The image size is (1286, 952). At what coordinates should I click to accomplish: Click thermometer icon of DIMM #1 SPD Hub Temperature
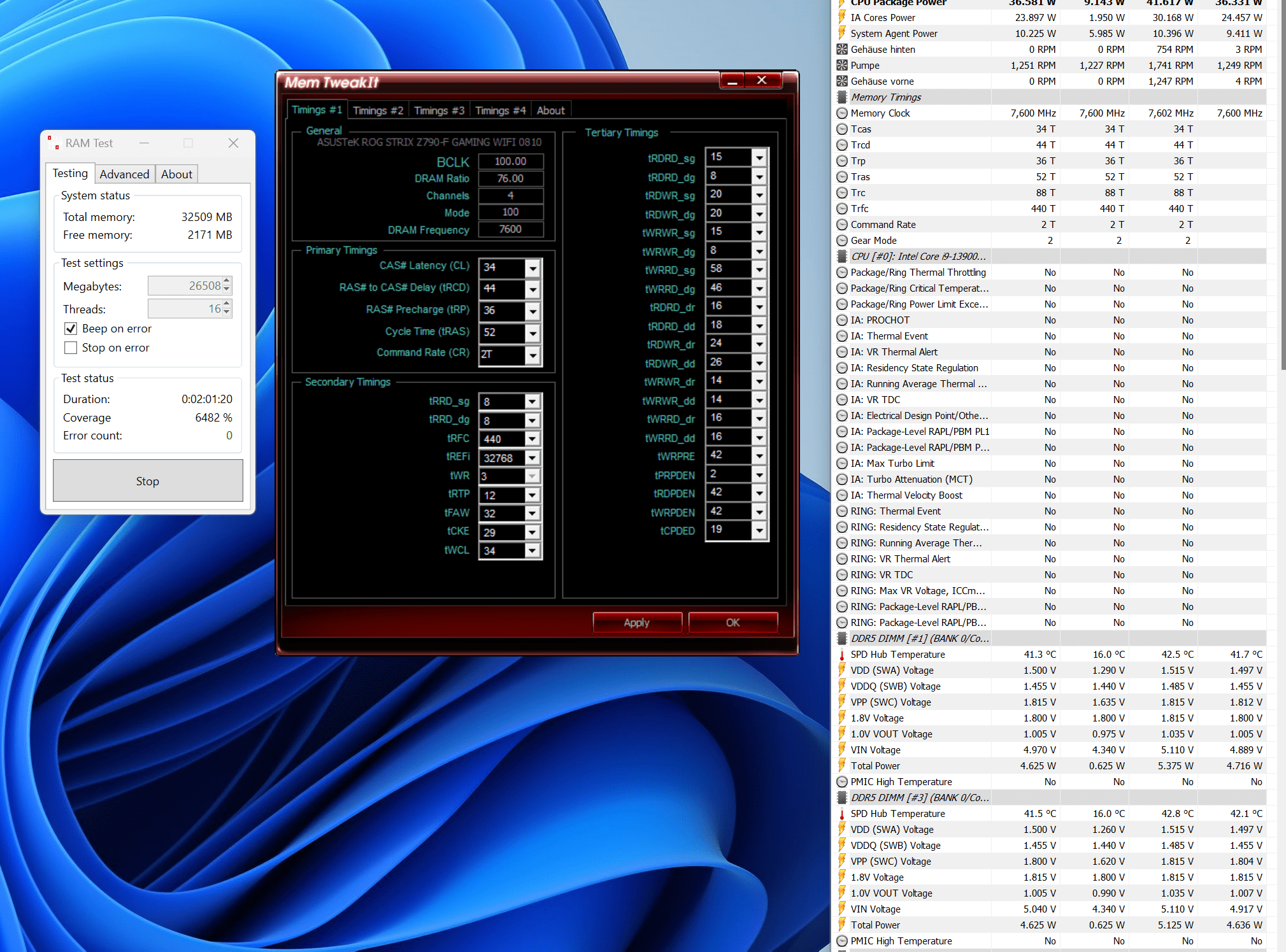pos(842,655)
